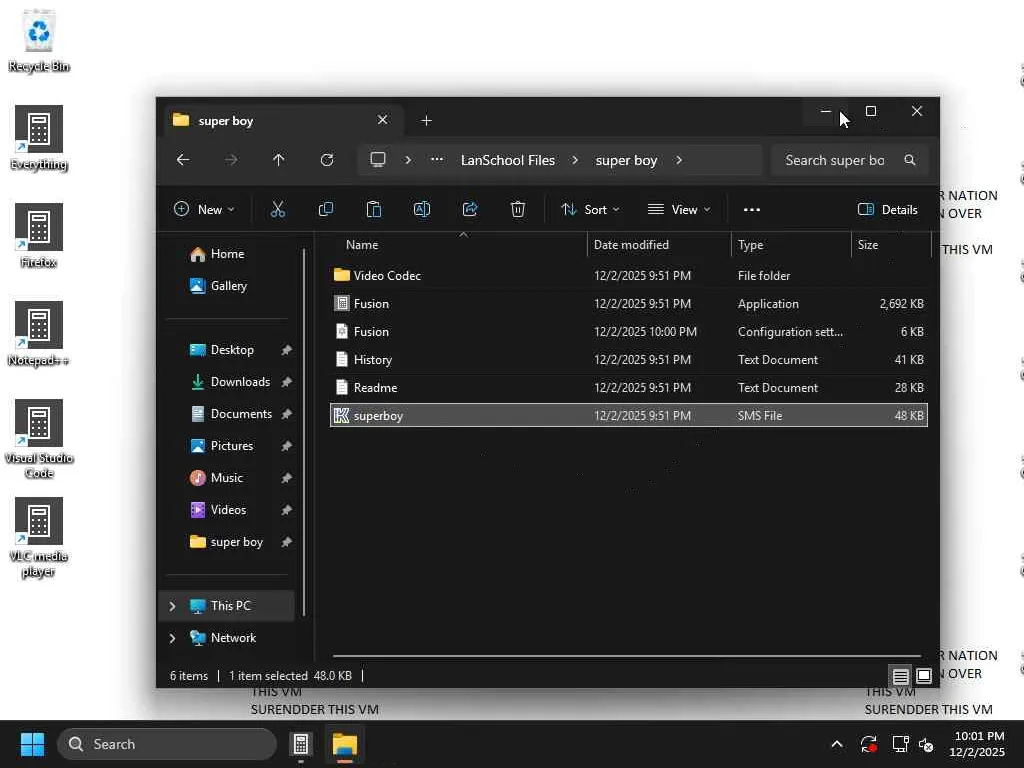
Task: Switch to details list view icon
Action: (x=901, y=676)
